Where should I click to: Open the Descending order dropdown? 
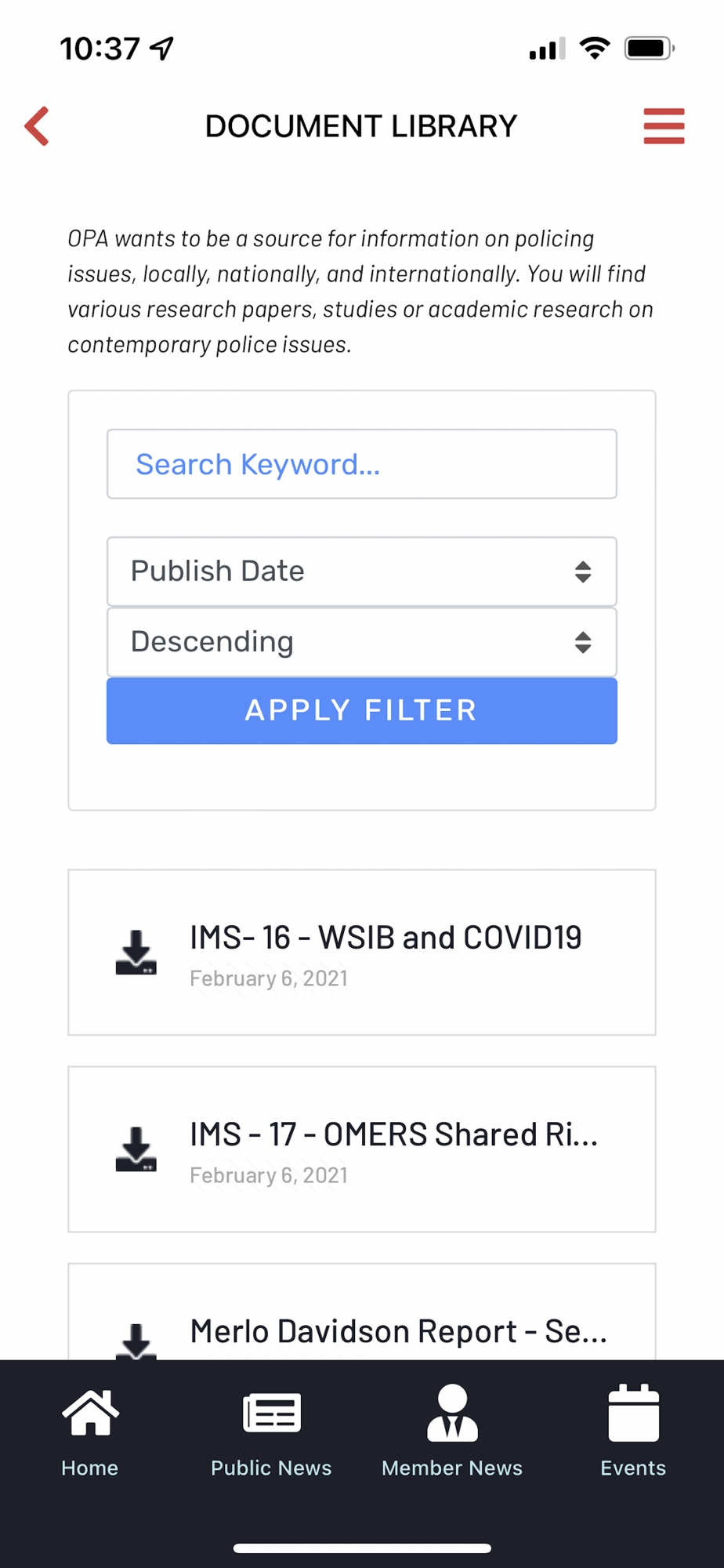pyautogui.click(x=361, y=642)
